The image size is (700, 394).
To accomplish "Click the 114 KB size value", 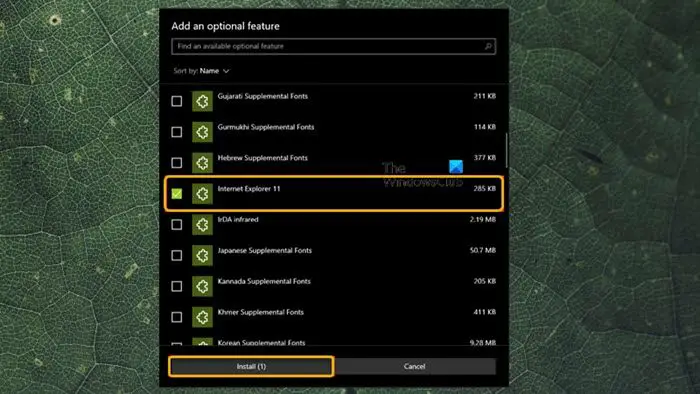I will 485,127.
